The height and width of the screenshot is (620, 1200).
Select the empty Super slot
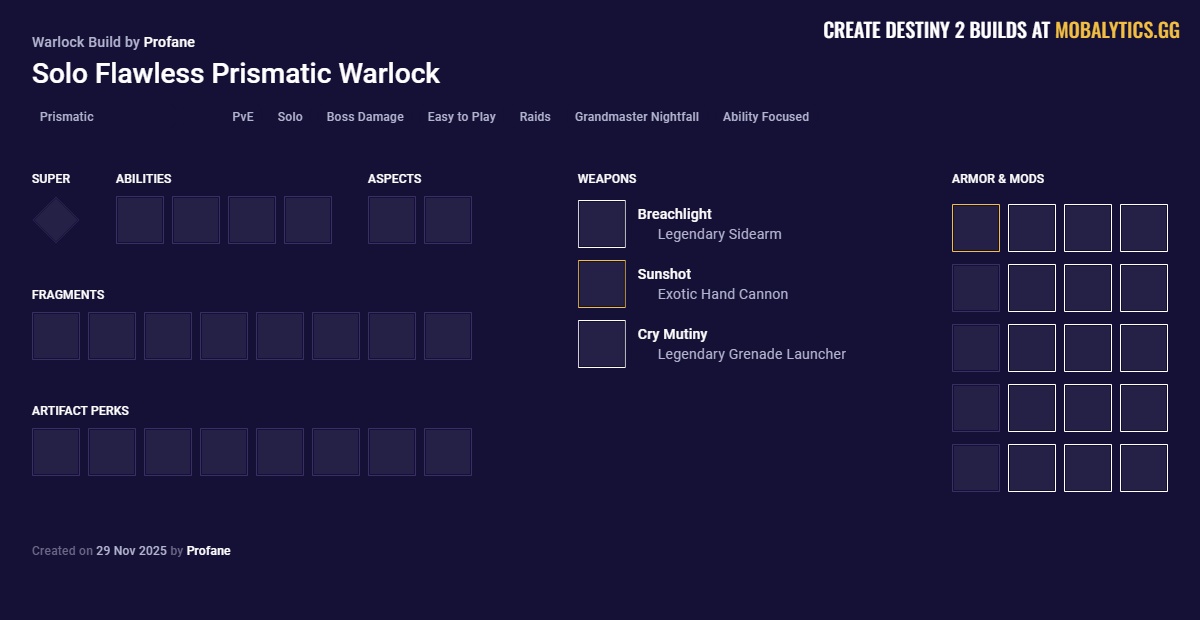tap(55, 220)
